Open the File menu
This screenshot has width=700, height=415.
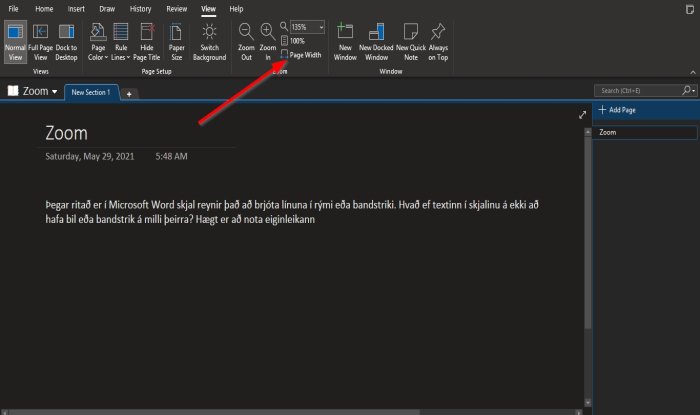[x=13, y=9]
